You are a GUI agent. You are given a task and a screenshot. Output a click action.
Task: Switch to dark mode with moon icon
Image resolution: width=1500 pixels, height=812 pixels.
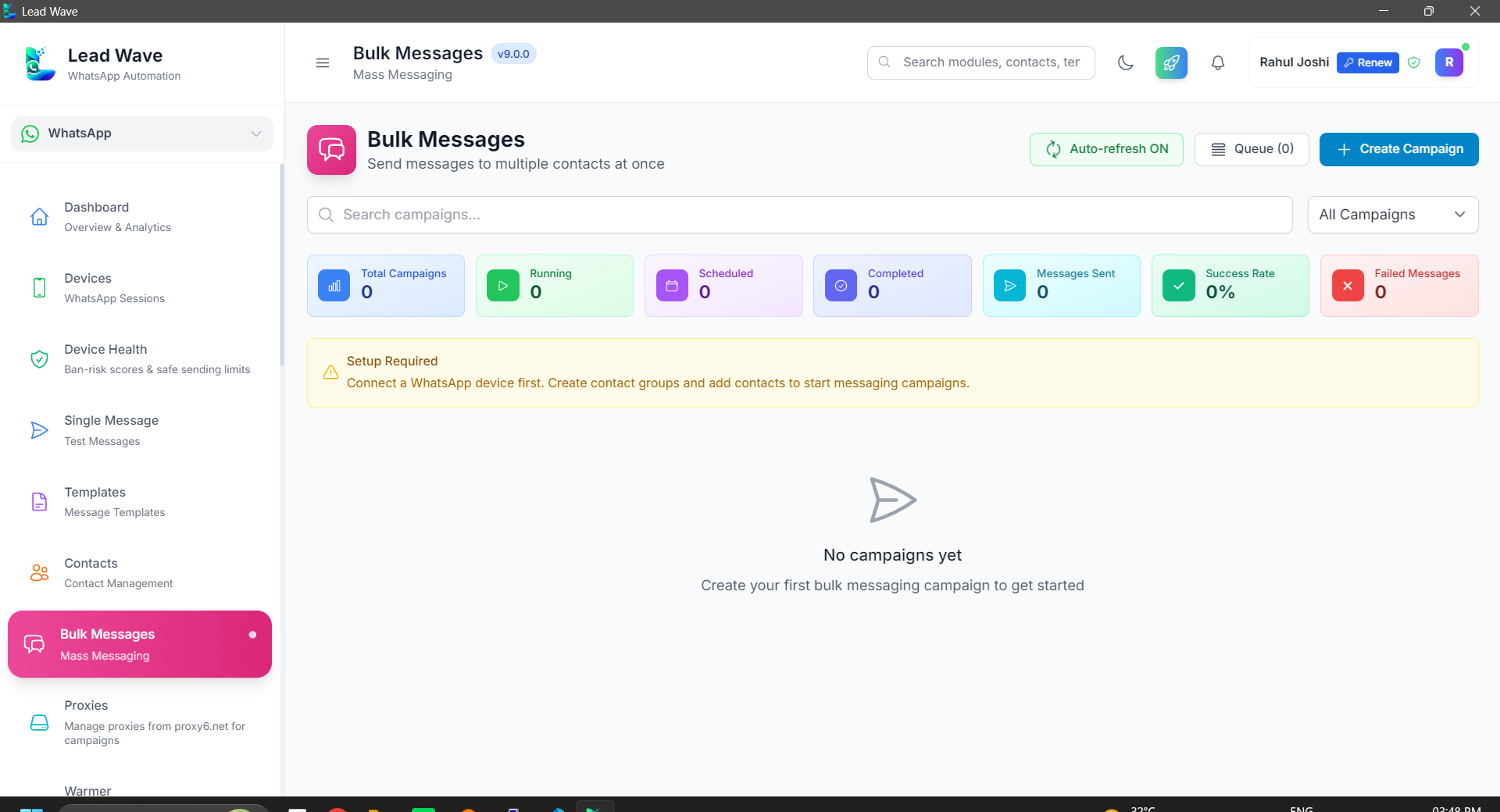[1126, 62]
